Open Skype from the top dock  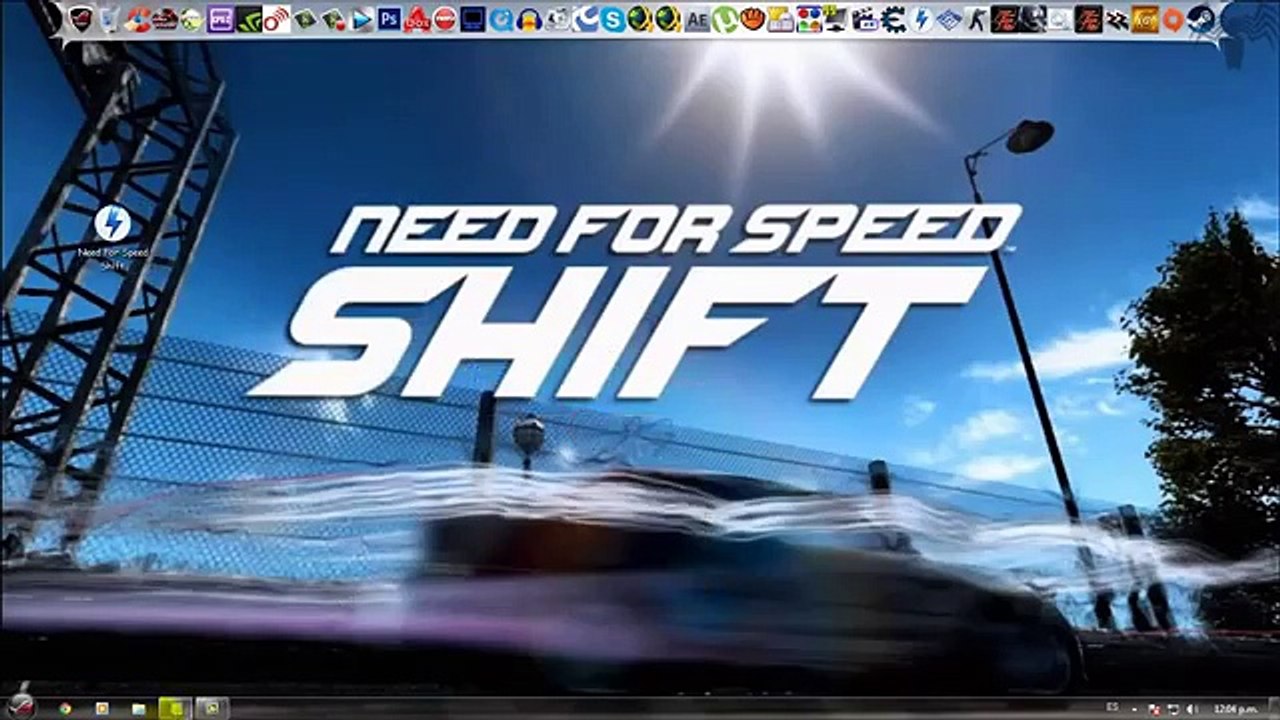613,19
